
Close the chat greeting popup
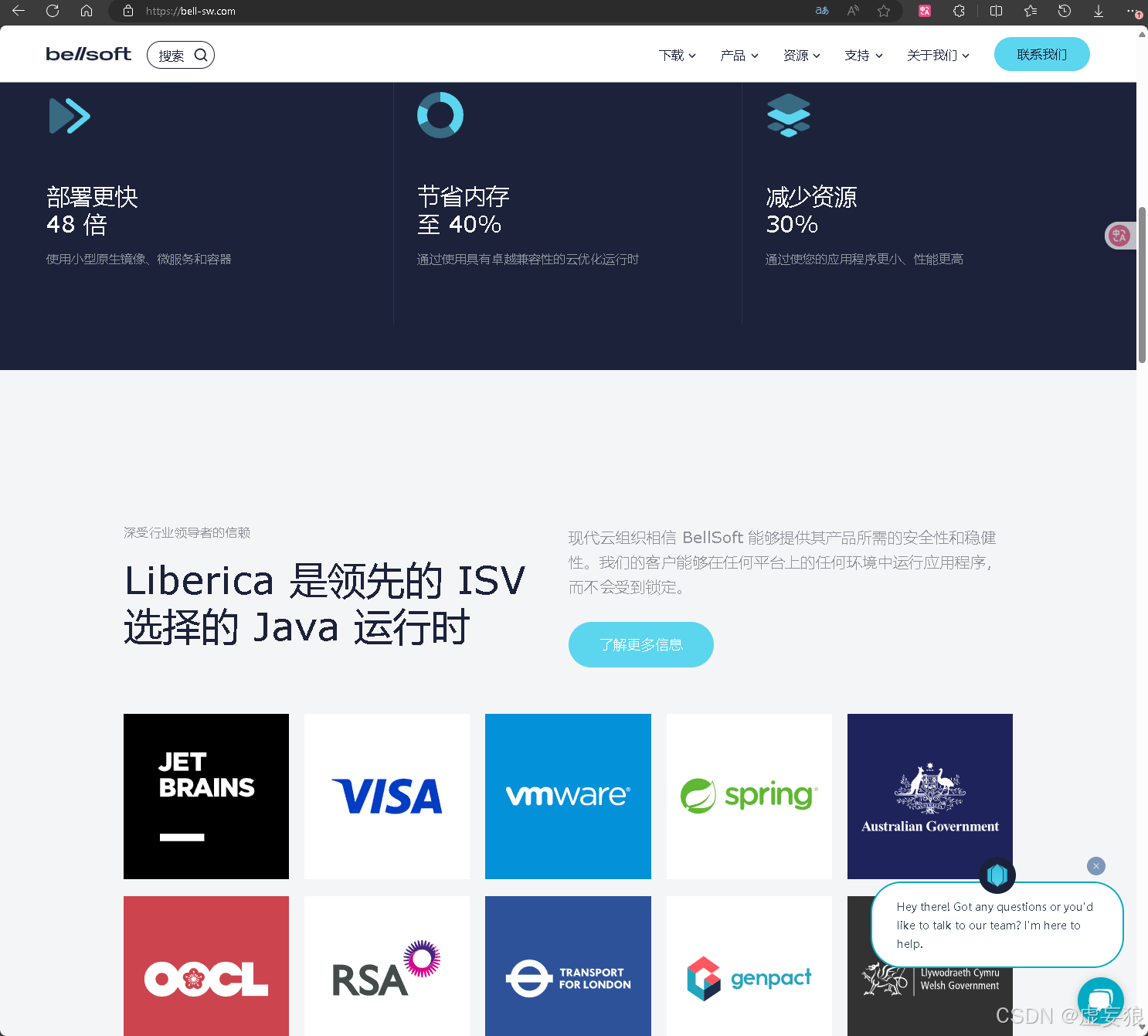pos(1095,866)
